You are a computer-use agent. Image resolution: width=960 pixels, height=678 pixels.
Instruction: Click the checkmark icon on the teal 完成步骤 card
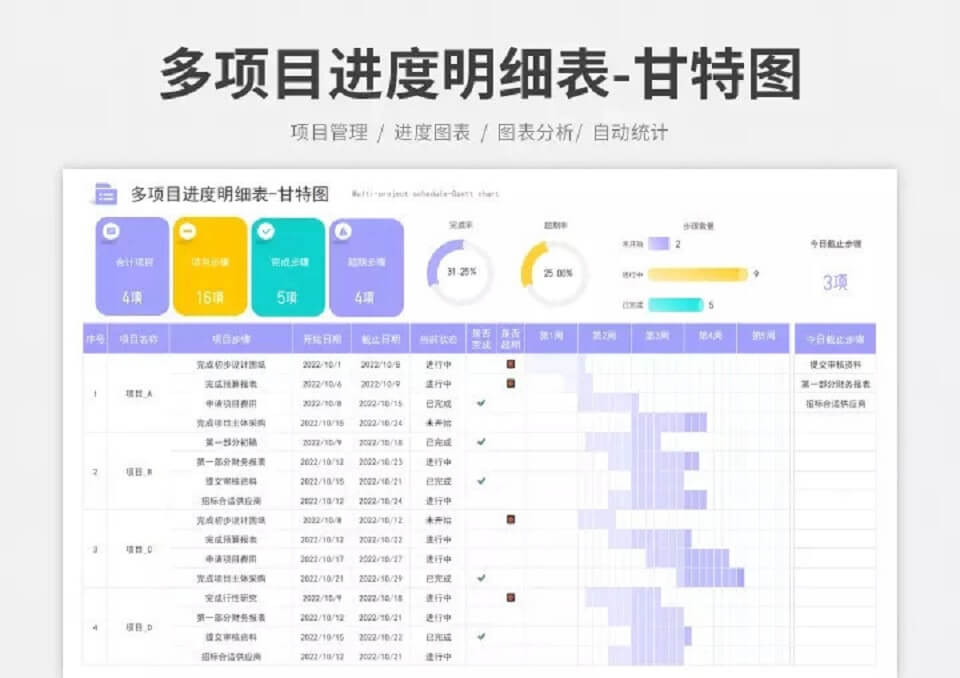265,231
